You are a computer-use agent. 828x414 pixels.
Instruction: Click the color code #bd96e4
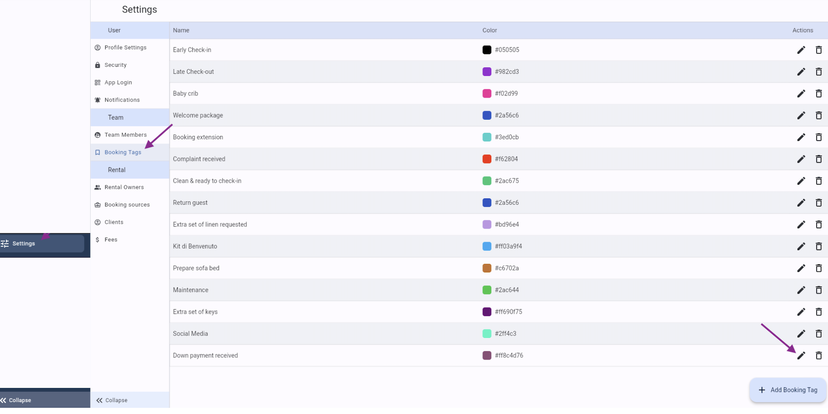coord(507,224)
